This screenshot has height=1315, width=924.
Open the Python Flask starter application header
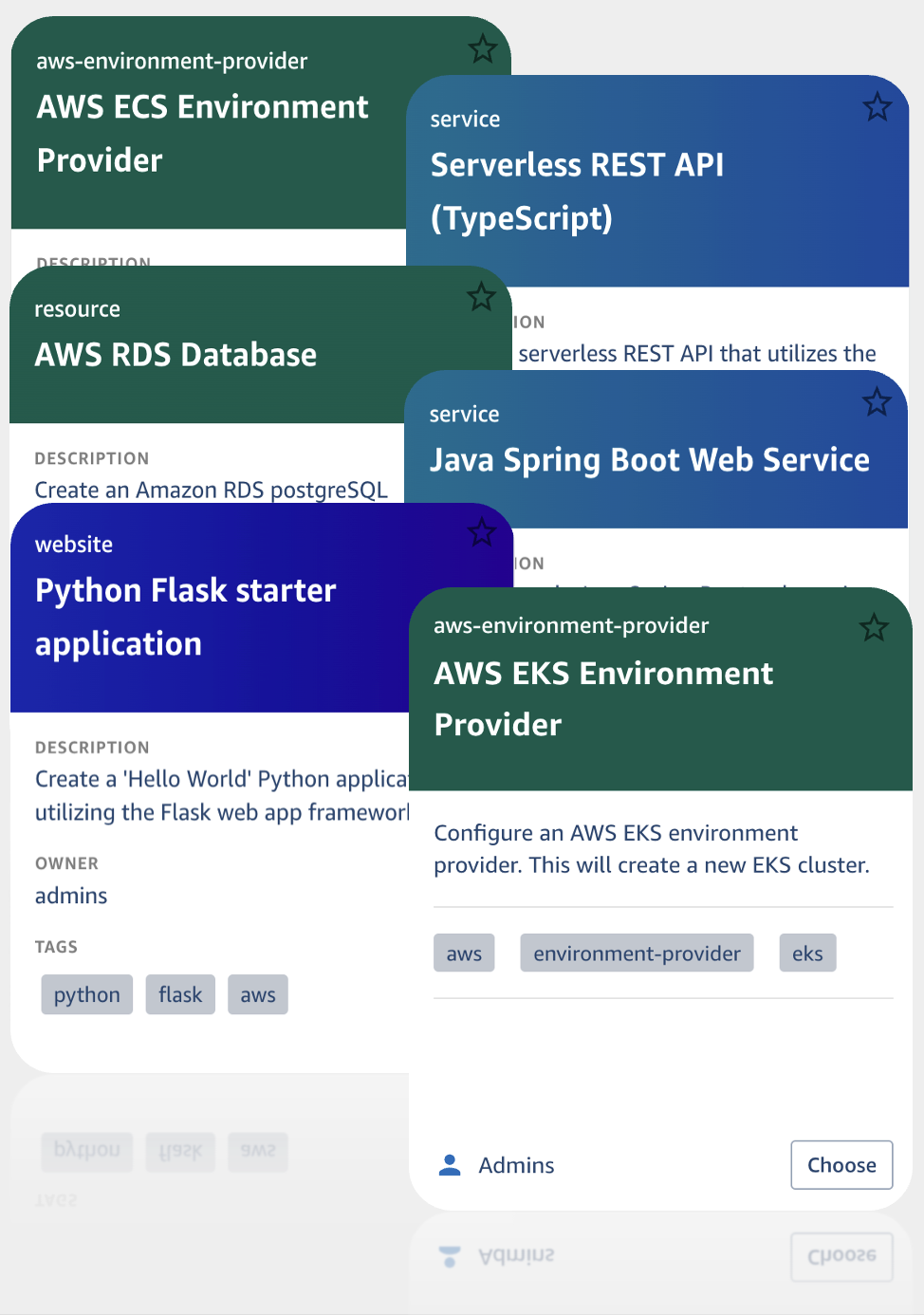(185, 617)
